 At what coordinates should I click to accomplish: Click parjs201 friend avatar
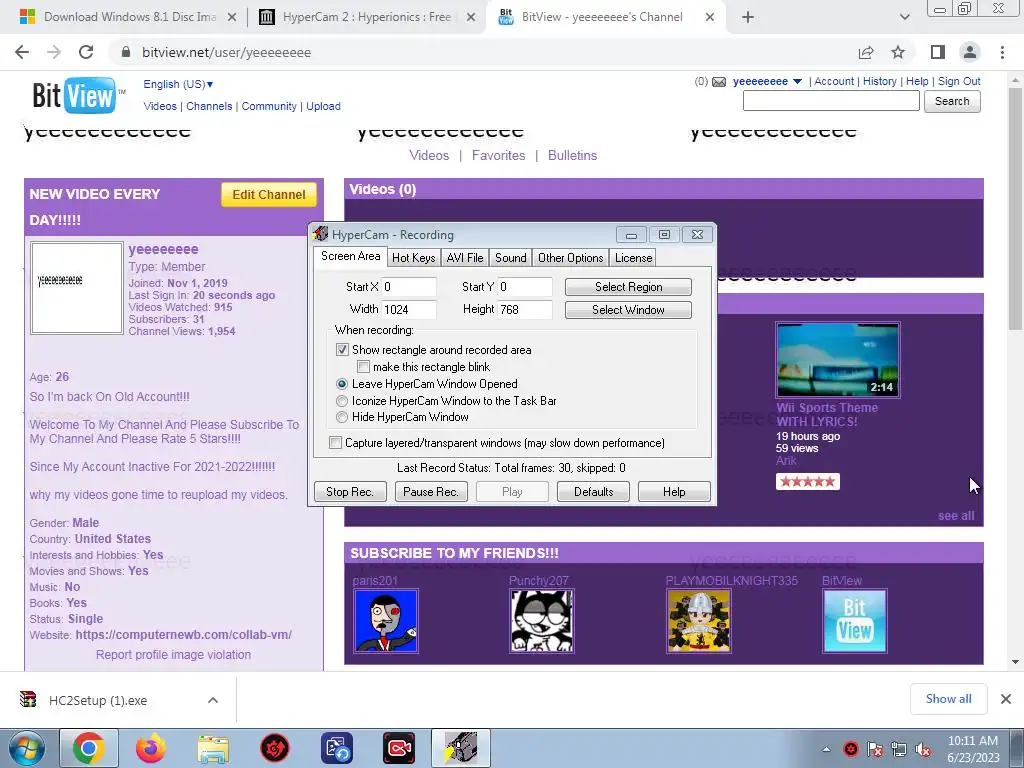(385, 621)
